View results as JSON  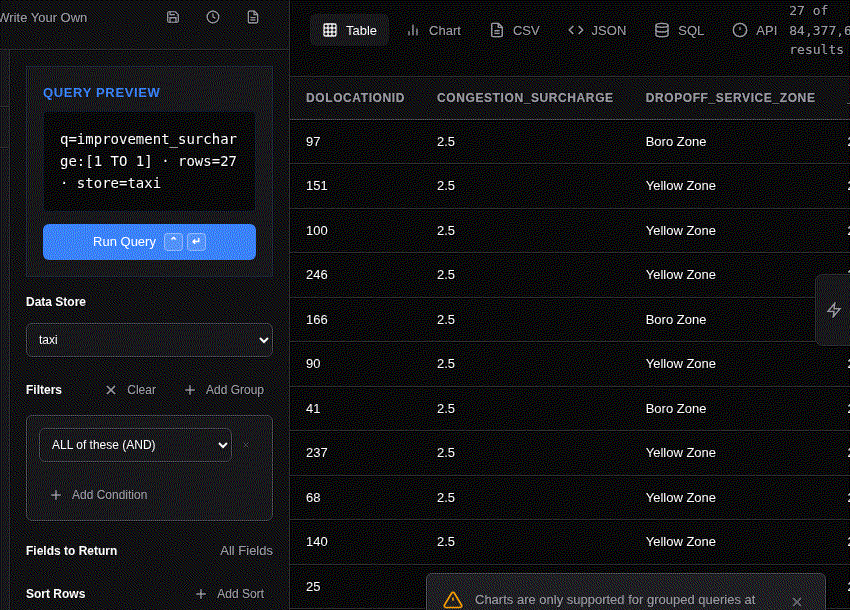click(x=596, y=30)
